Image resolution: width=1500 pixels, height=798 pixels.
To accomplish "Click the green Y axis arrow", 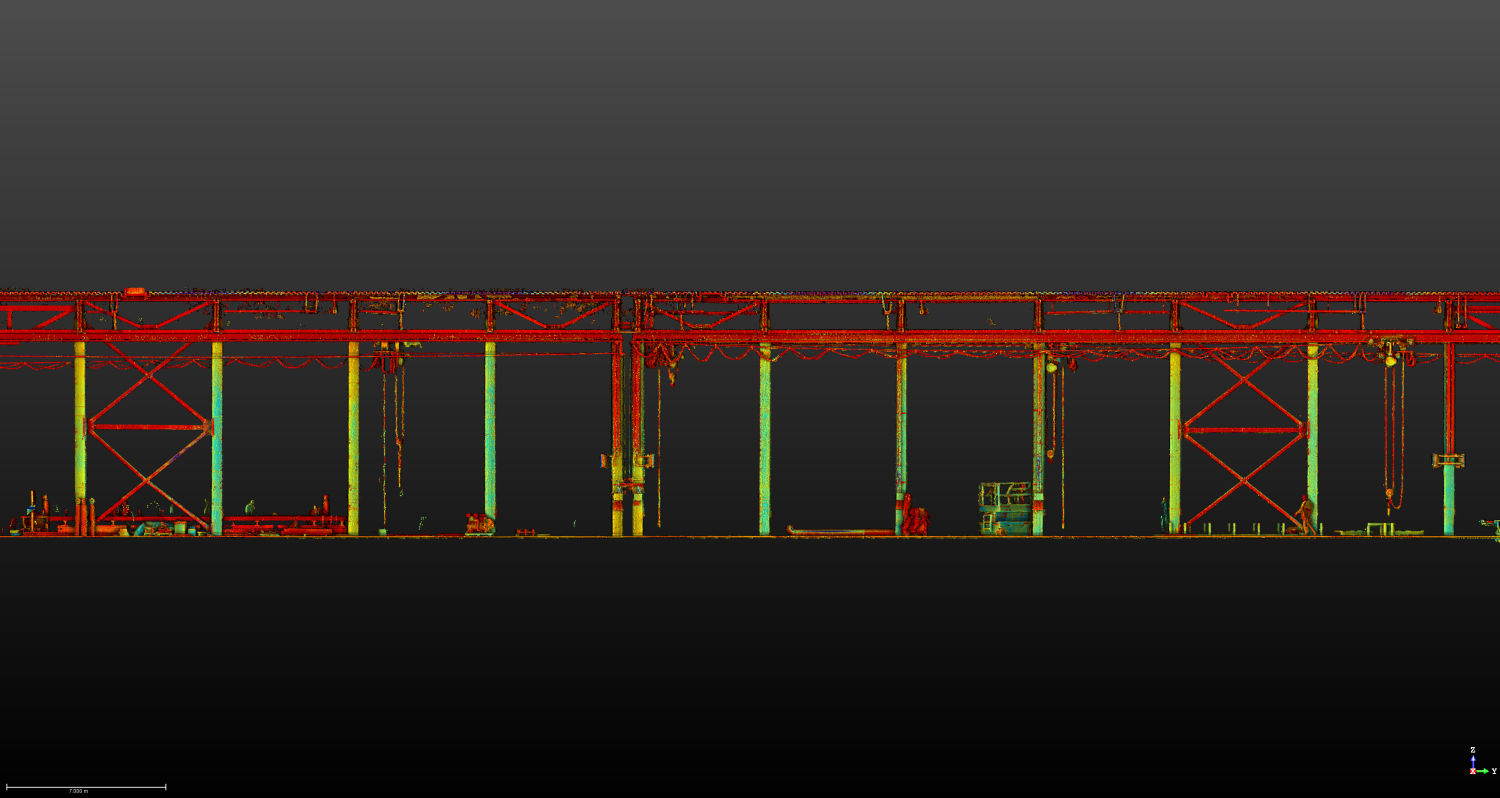I will point(1483,771).
